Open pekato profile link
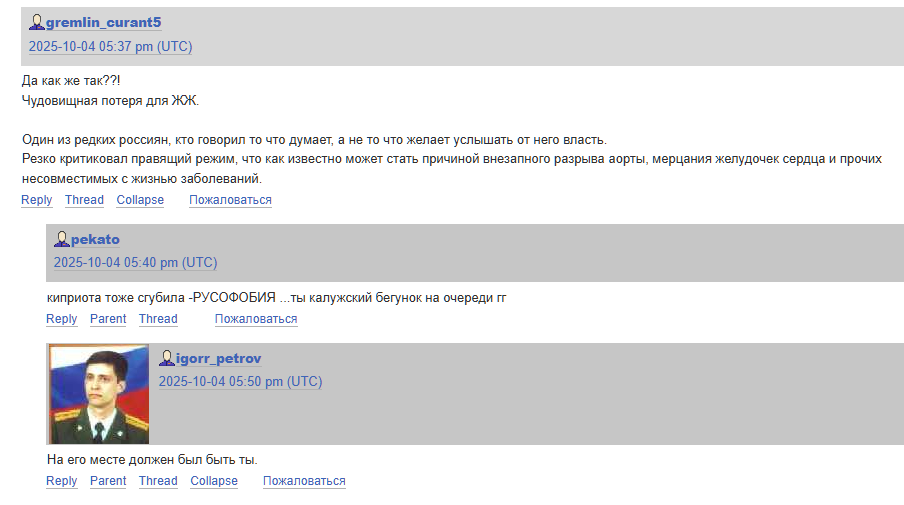 pyautogui.click(x=95, y=240)
